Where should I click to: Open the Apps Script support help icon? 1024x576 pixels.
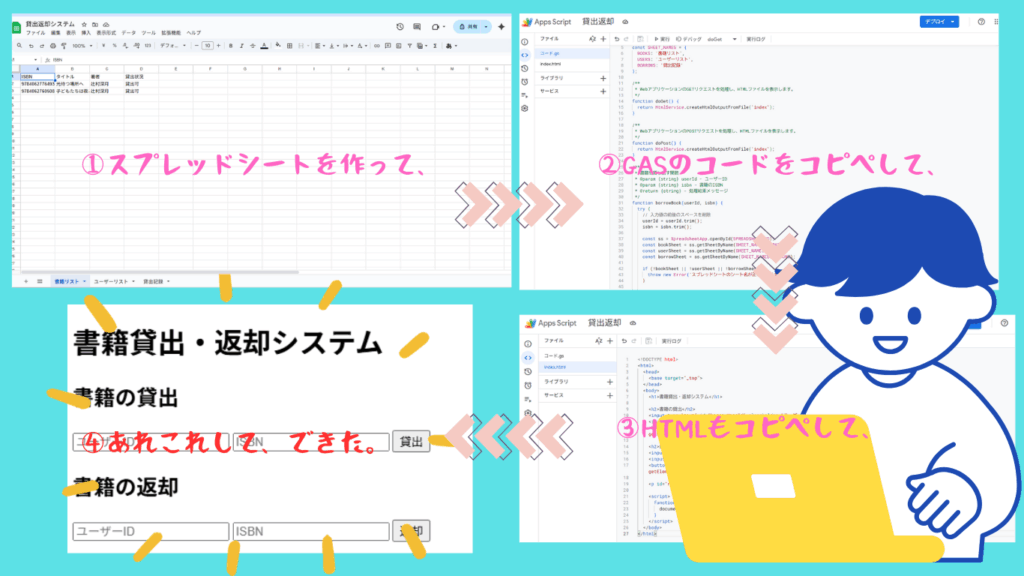981,21
